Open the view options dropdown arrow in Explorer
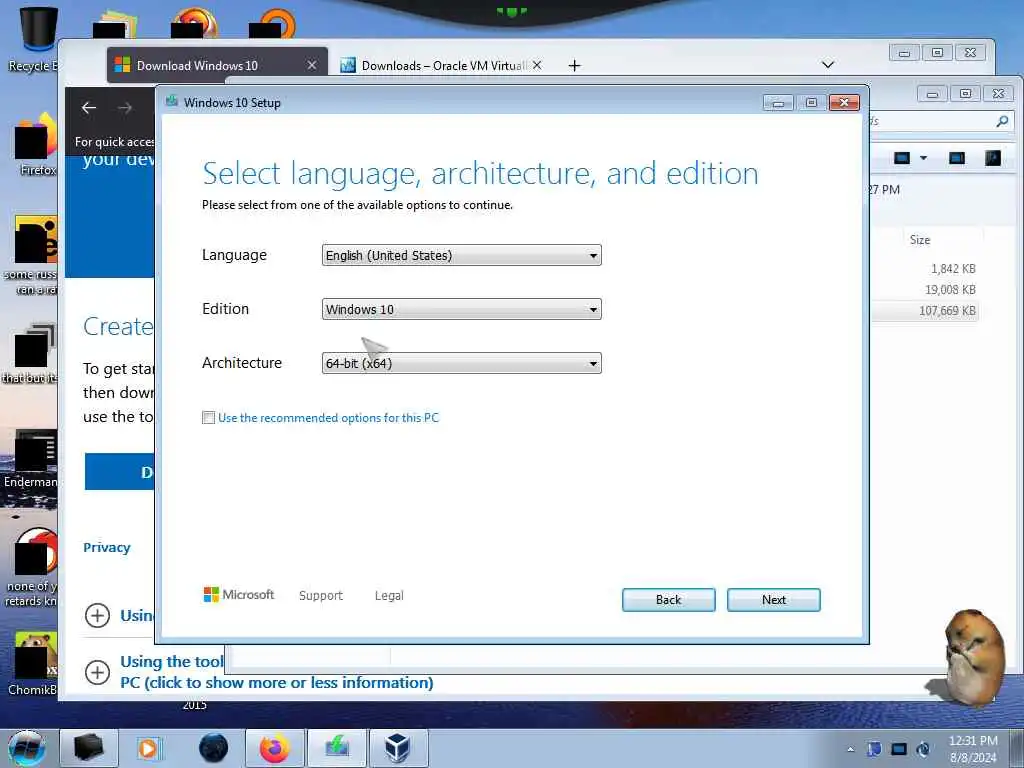This screenshot has height=768, width=1024. 923,158
